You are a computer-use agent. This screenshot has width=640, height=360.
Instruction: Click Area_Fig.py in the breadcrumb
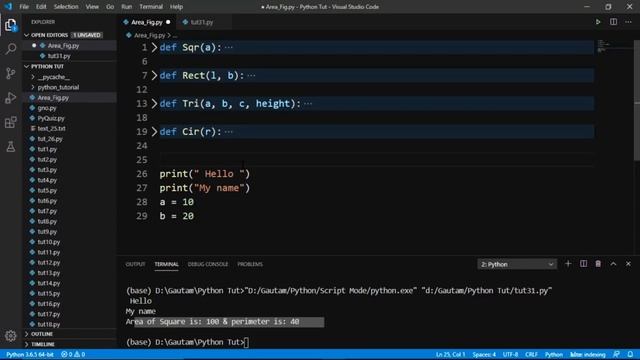[x=149, y=36]
